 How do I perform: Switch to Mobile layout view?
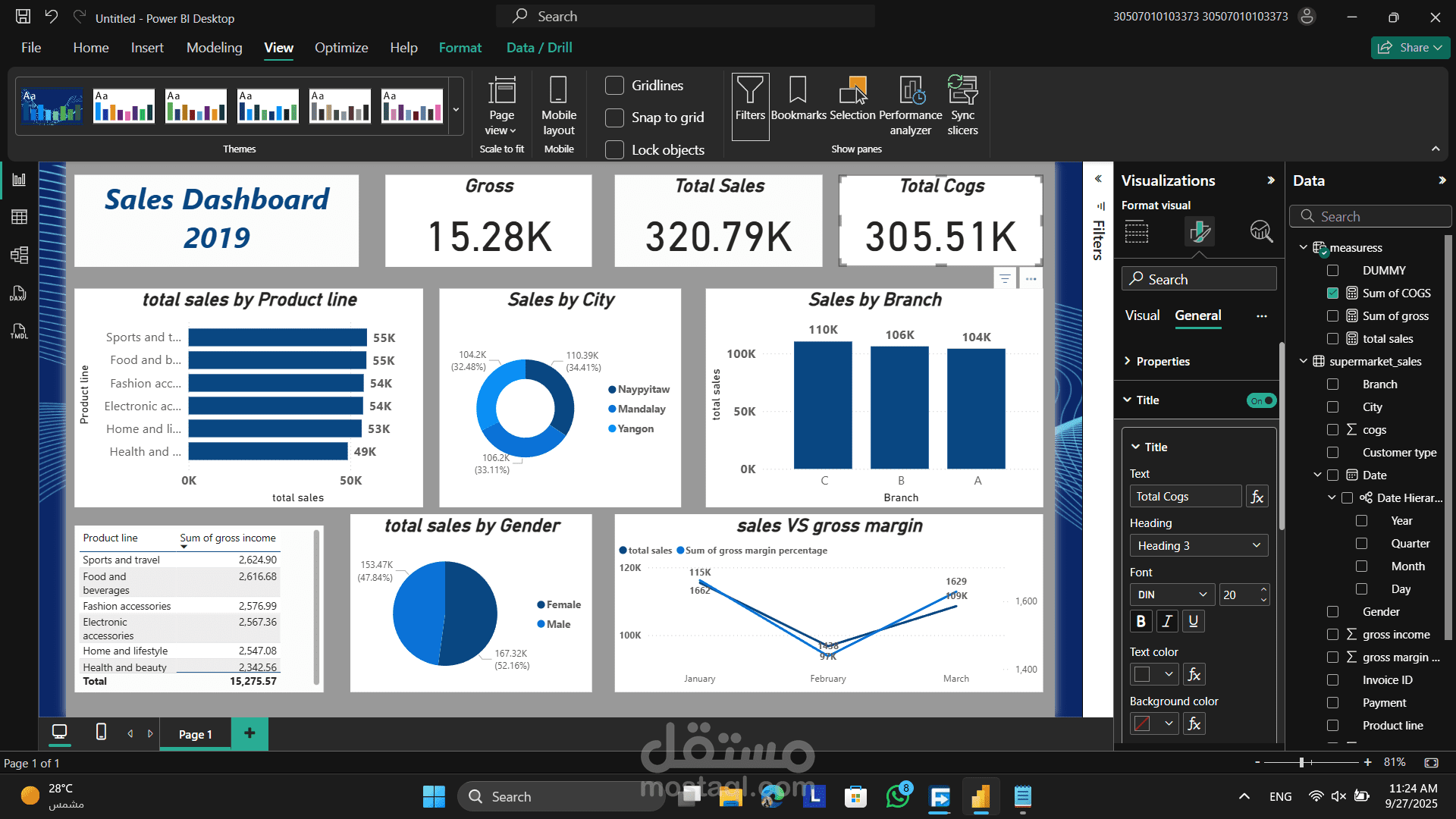(558, 105)
